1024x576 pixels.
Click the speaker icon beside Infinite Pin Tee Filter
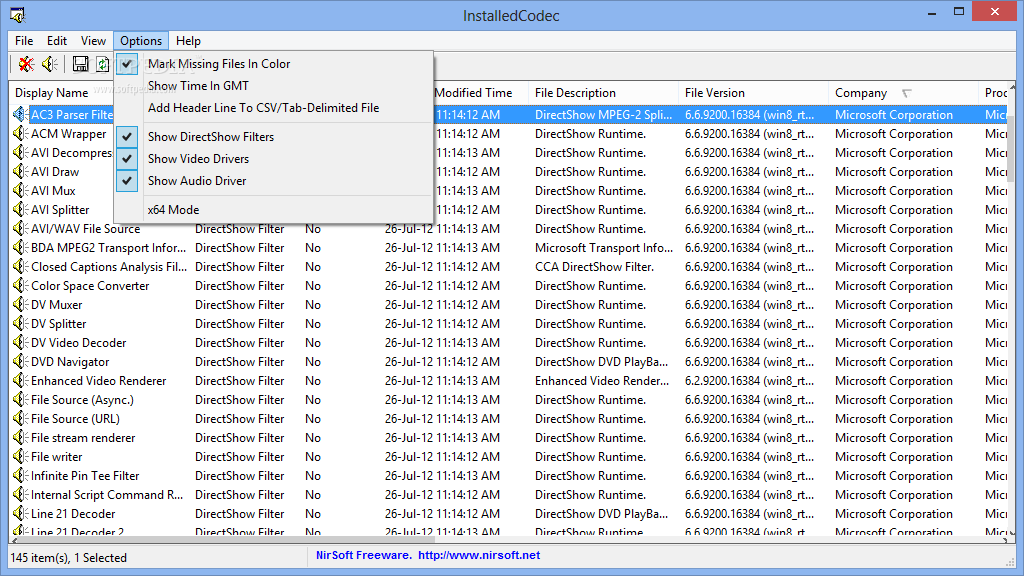click(x=20, y=475)
